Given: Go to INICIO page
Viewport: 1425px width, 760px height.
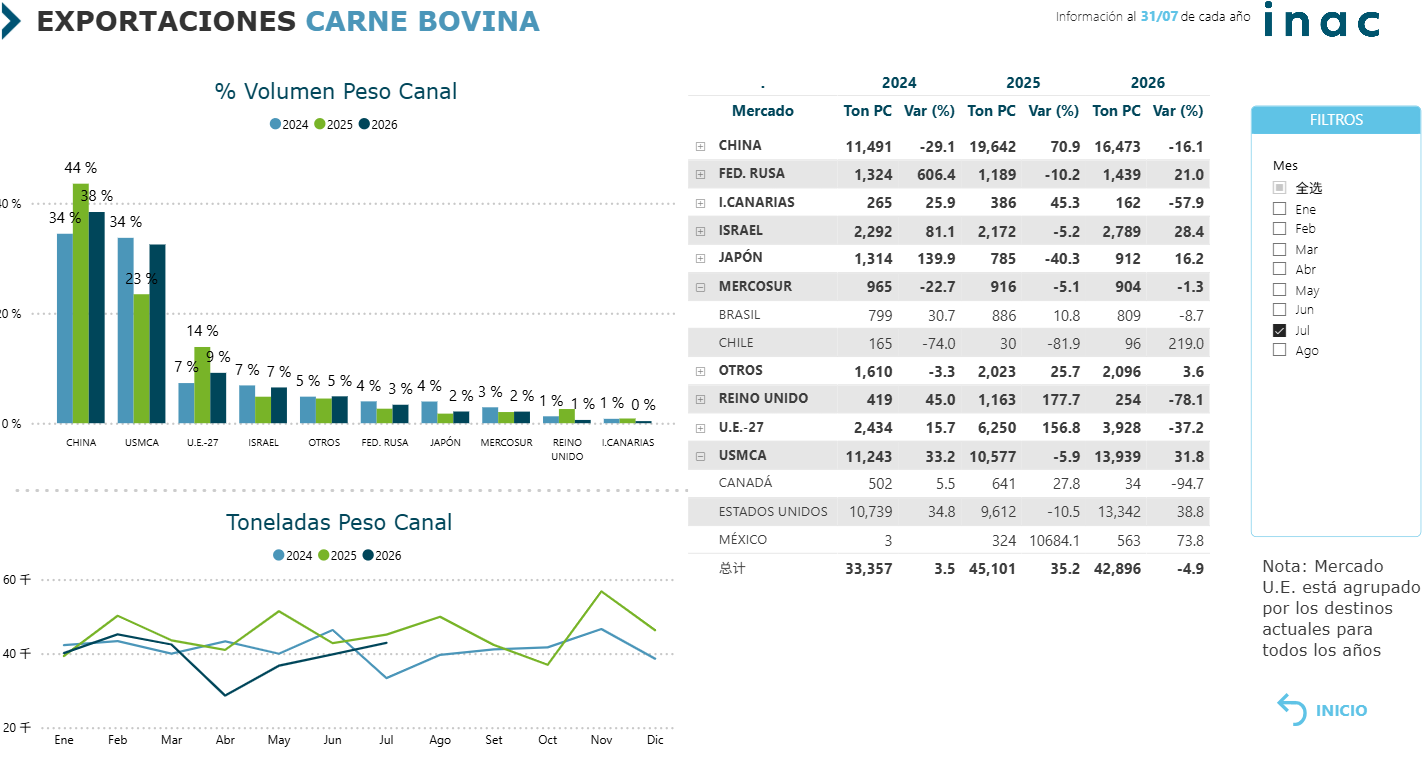Looking at the screenshot, I should point(1341,710).
